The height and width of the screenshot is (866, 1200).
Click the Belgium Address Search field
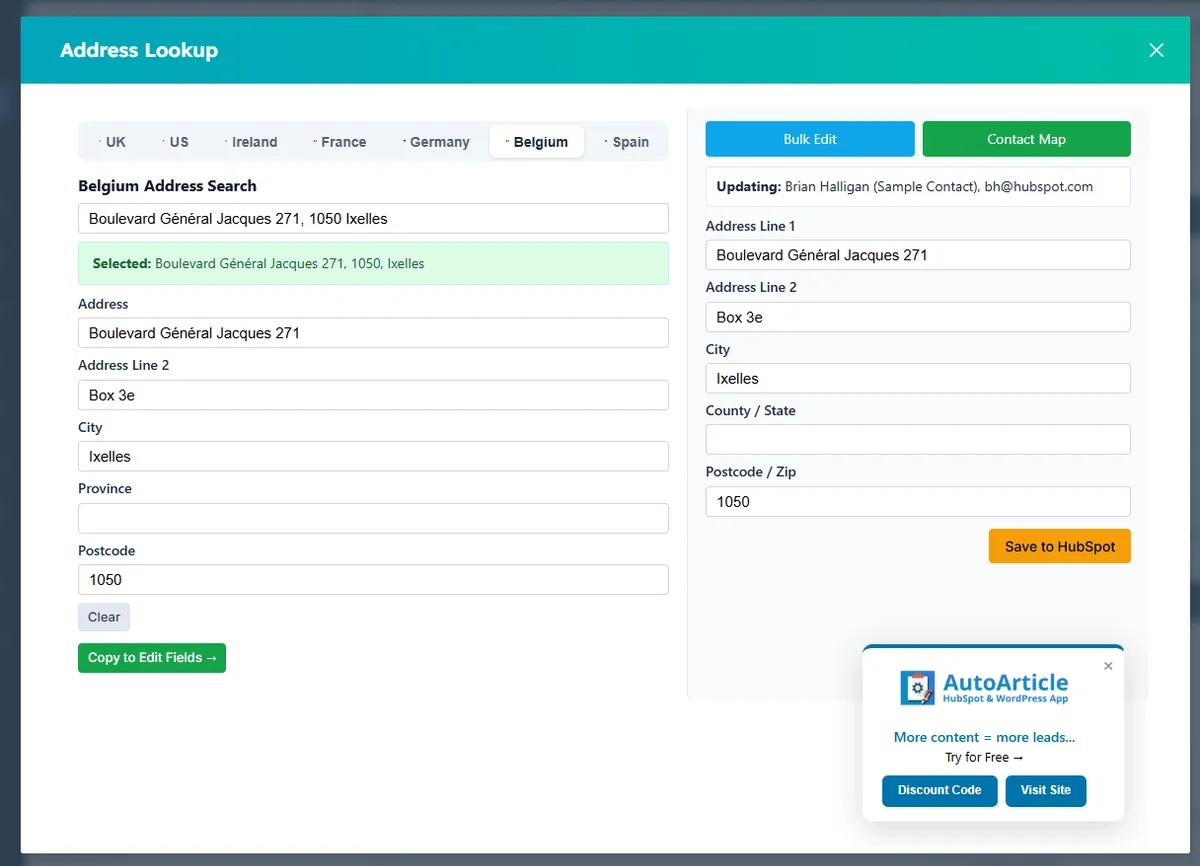pyautogui.click(x=373, y=219)
